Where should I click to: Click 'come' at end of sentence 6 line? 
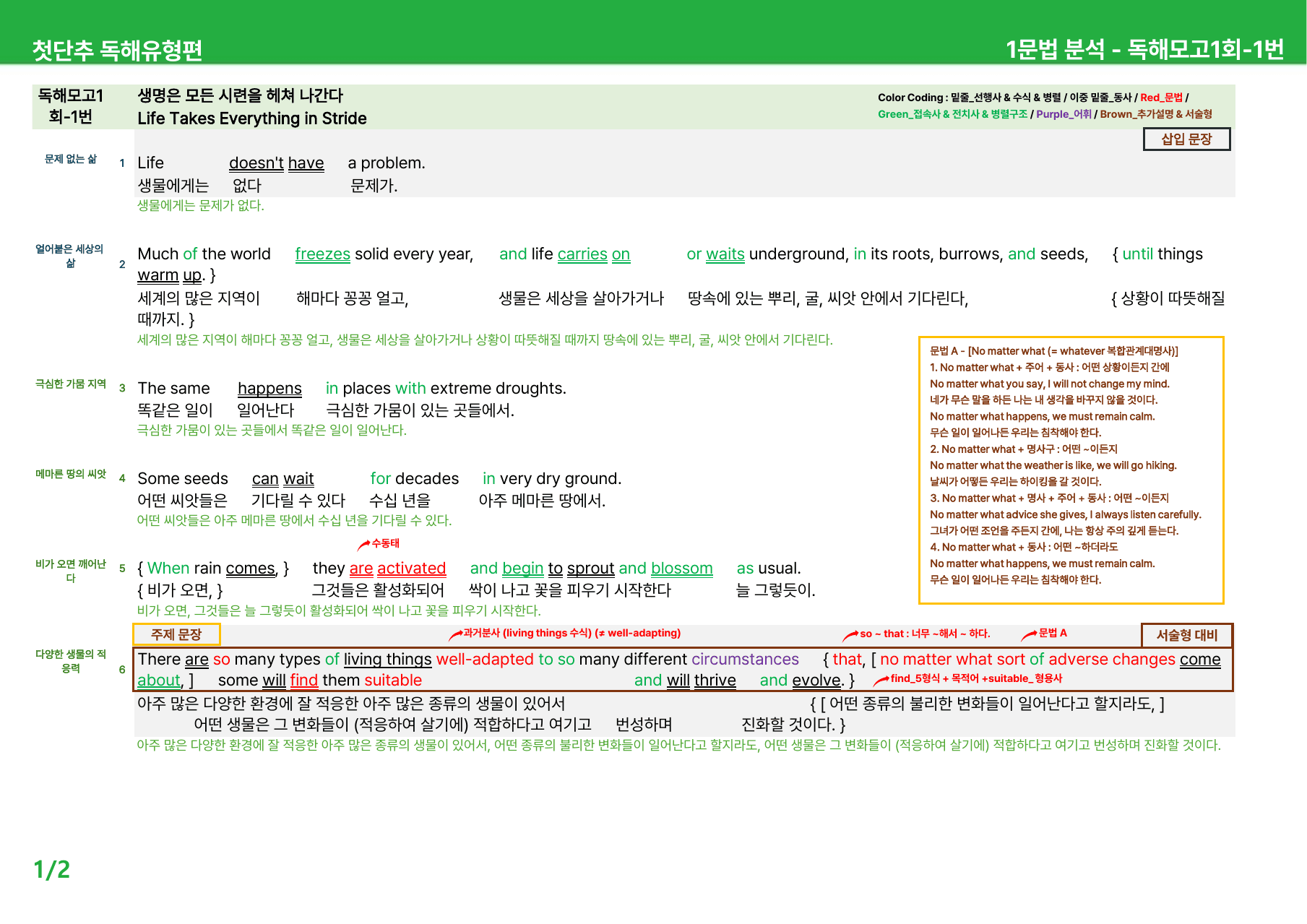1200,660
